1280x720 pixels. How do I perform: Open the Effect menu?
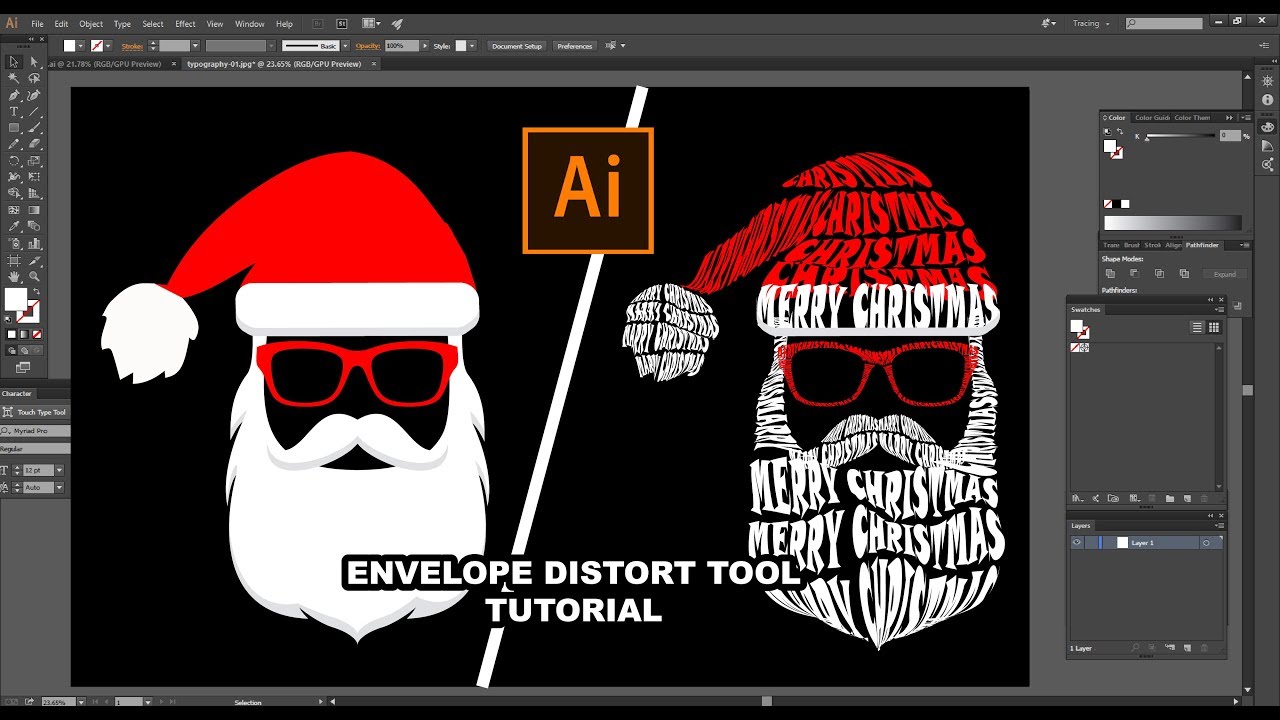(186, 23)
